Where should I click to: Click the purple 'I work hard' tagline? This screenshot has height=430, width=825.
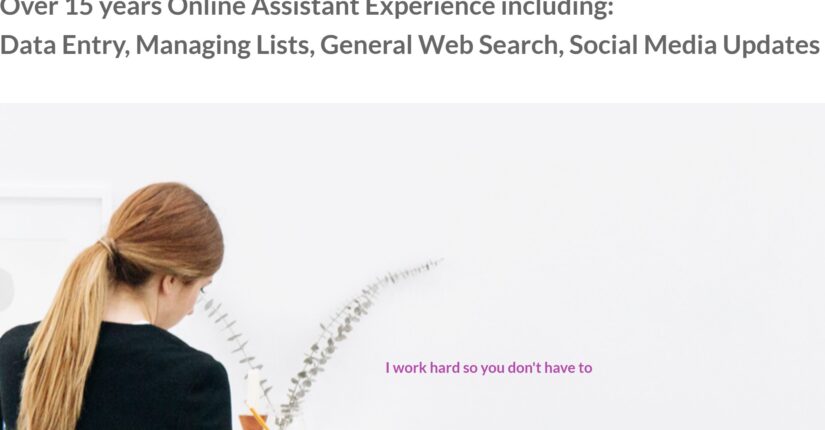point(489,367)
